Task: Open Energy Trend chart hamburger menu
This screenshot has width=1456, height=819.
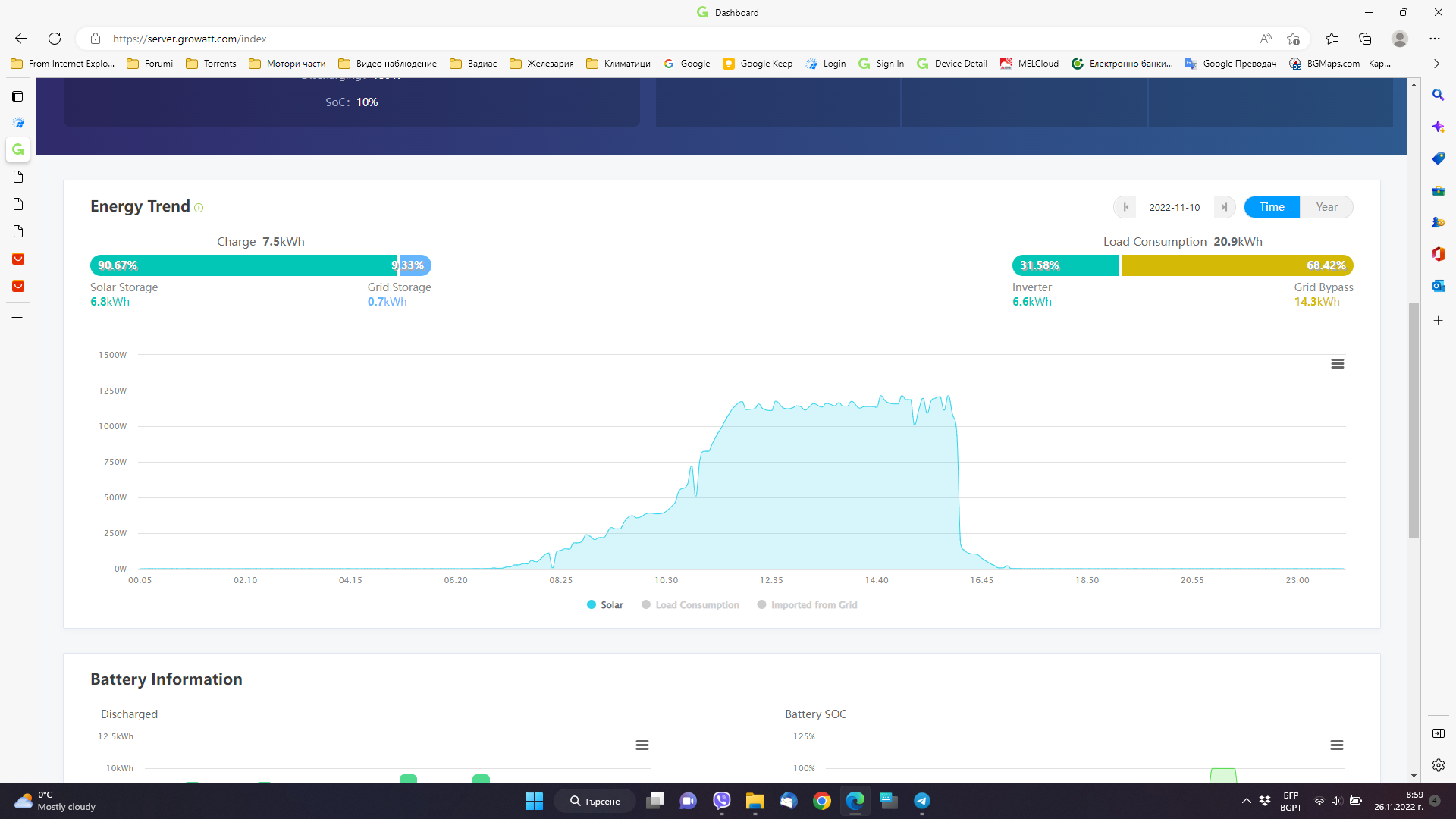Action: 1338,364
